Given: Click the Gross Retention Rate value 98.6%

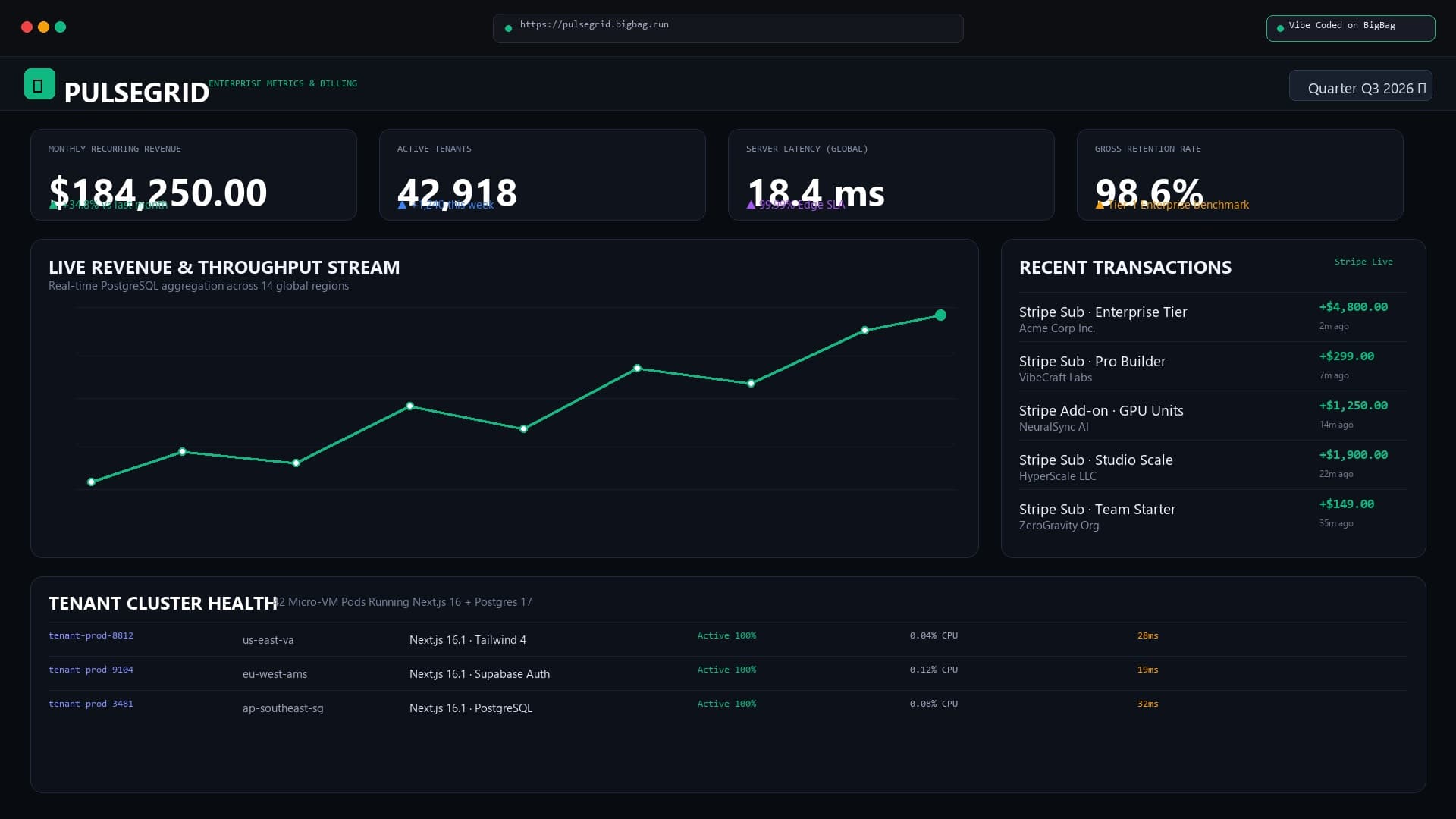Looking at the screenshot, I should 1149,193.
